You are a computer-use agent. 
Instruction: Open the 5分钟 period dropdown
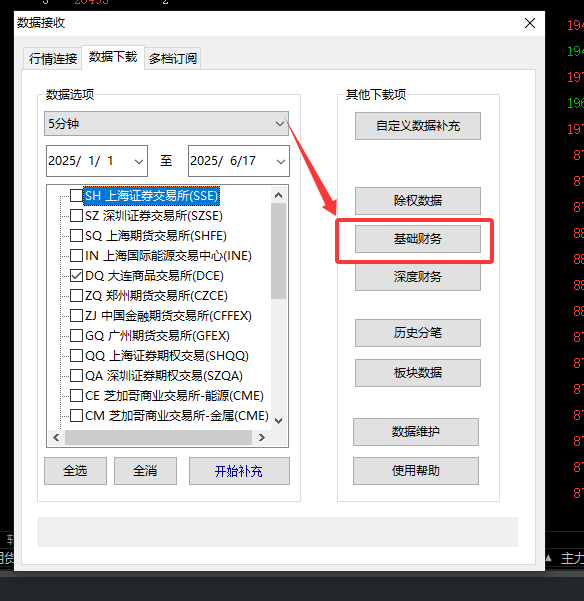pos(166,123)
